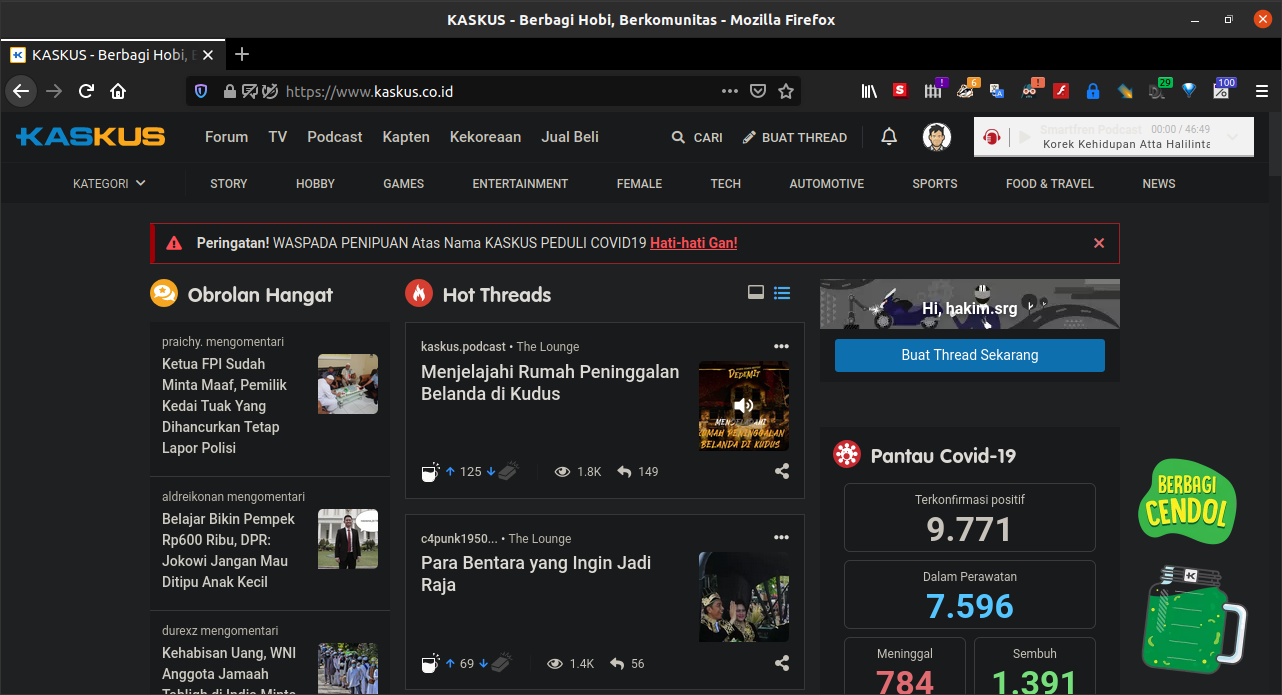Click the Buat Thread Sekarang button
The height and width of the screenshot is (695, 1282).
[x=969, y=355]
